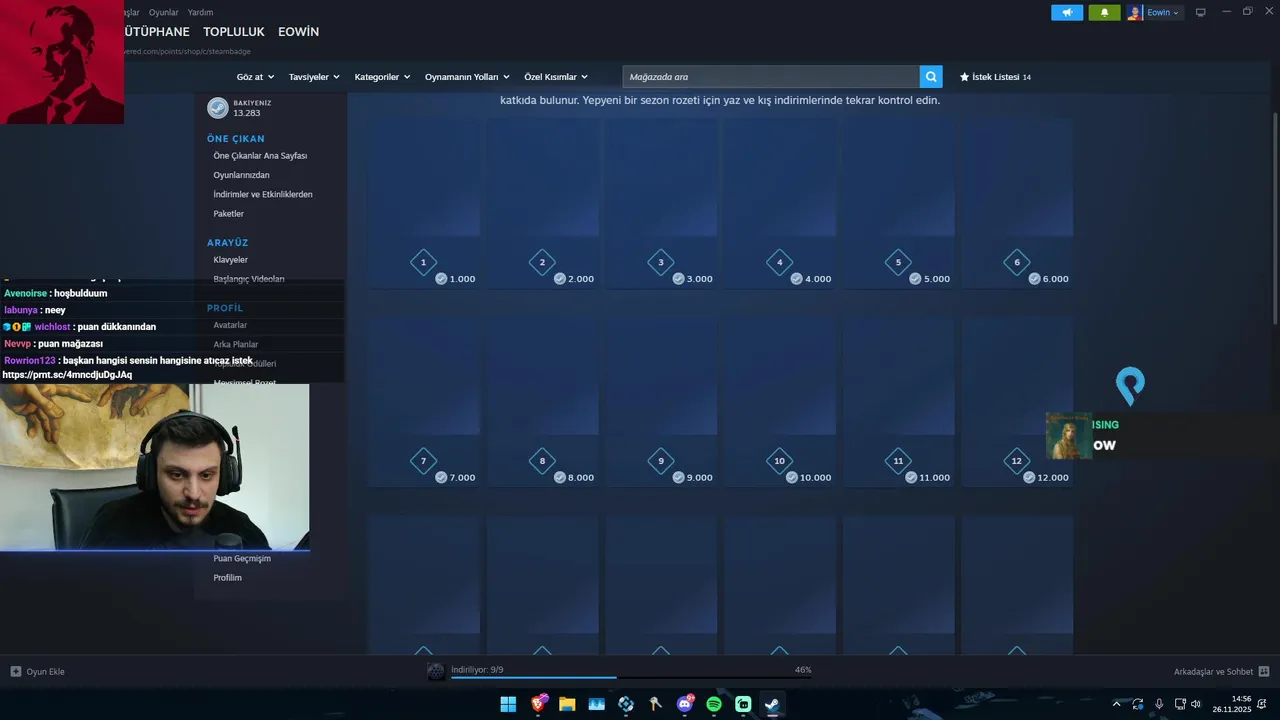This screenshot has width=1280, height=720.
Task: Launch Brave browser from the taskbar
Action: tap(539, 704)
